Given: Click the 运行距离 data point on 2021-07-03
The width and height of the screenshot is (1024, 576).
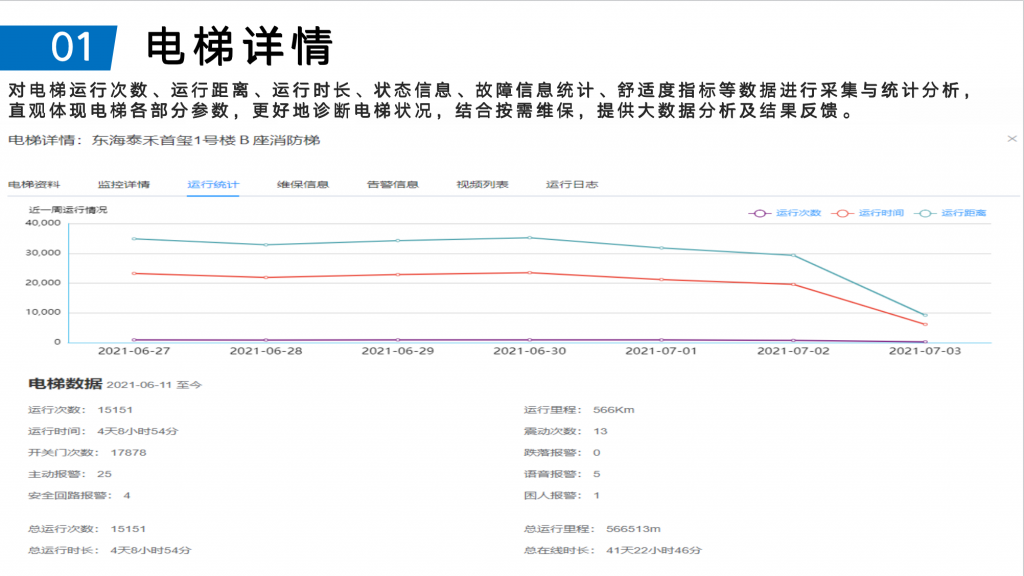Looking at the screenshot, I should pos(925,315).
